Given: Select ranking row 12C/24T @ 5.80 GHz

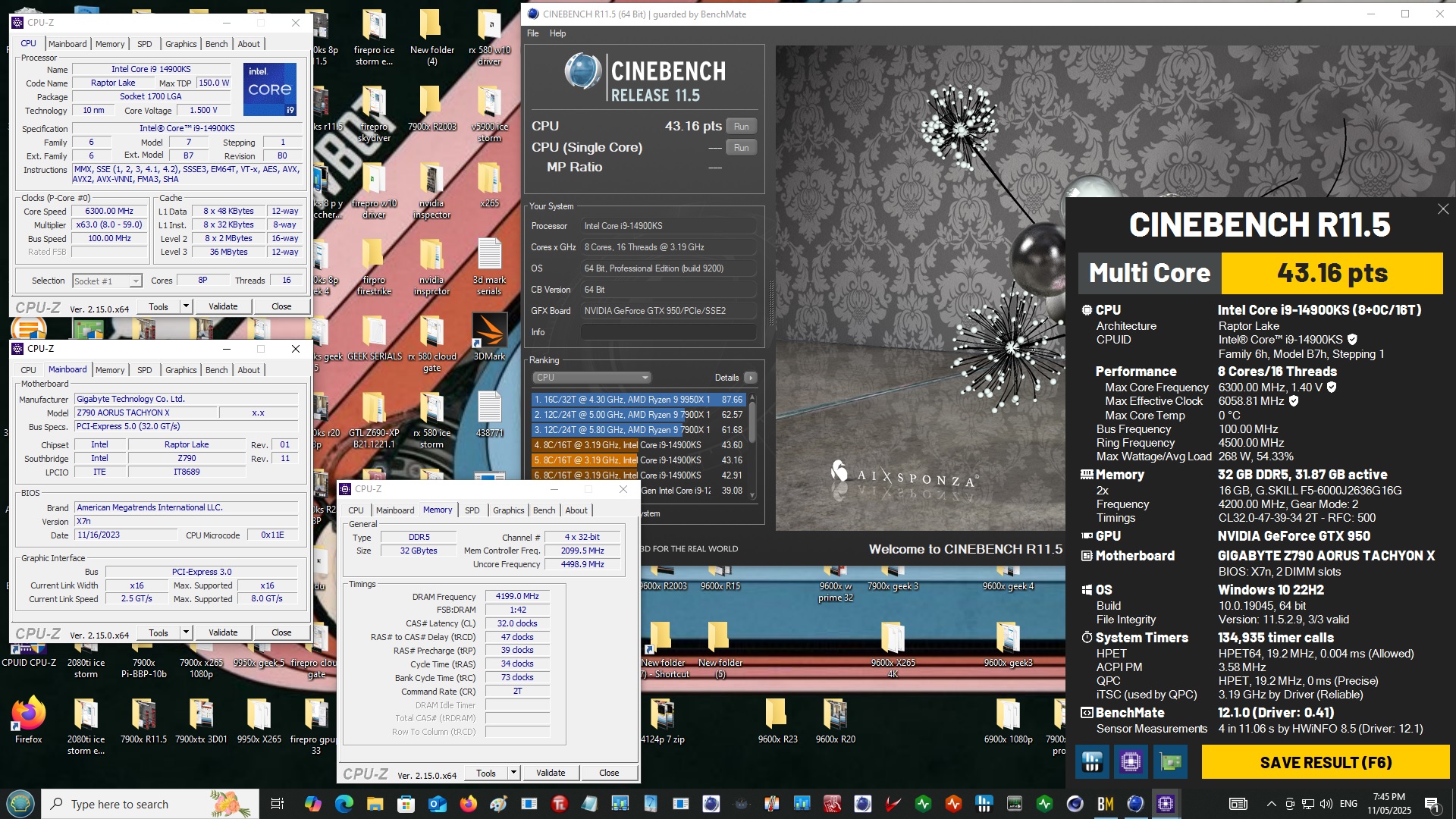Looking at the screenshot, I should coord(639,429).
